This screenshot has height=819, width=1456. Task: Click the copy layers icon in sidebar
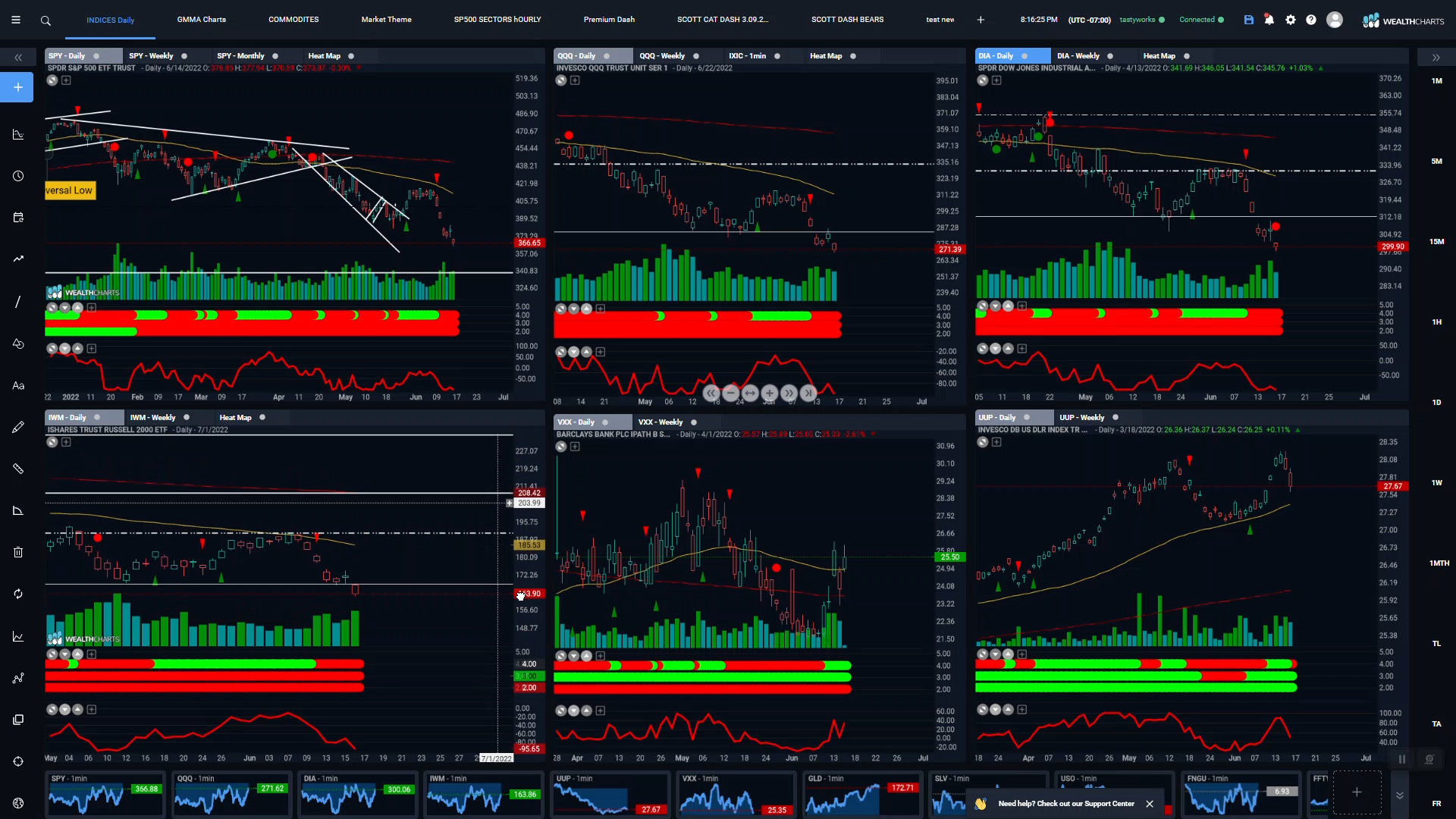(18, 720)
